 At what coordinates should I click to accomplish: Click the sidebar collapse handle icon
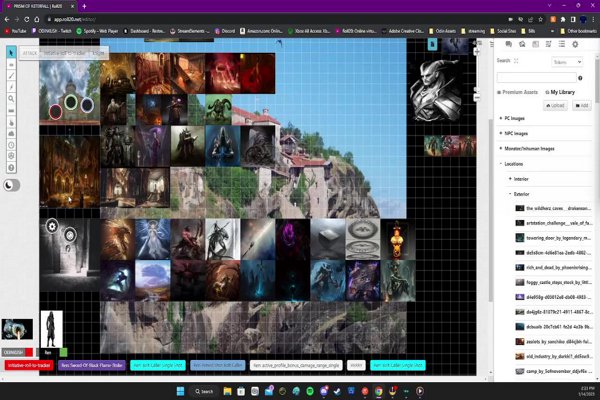(x=492, y=45)
